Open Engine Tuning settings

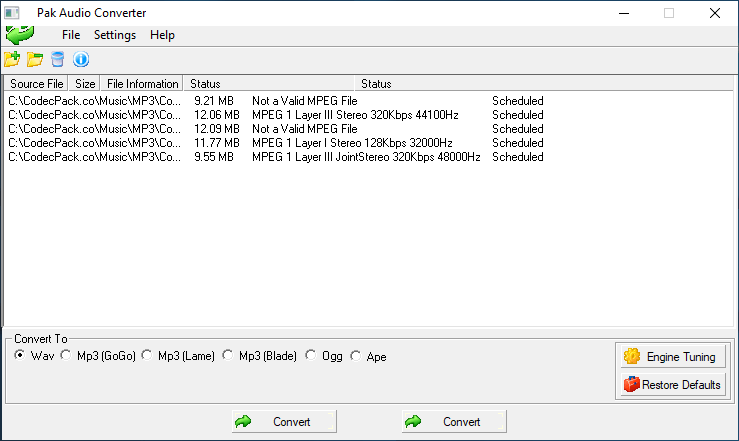click(672, 357)
